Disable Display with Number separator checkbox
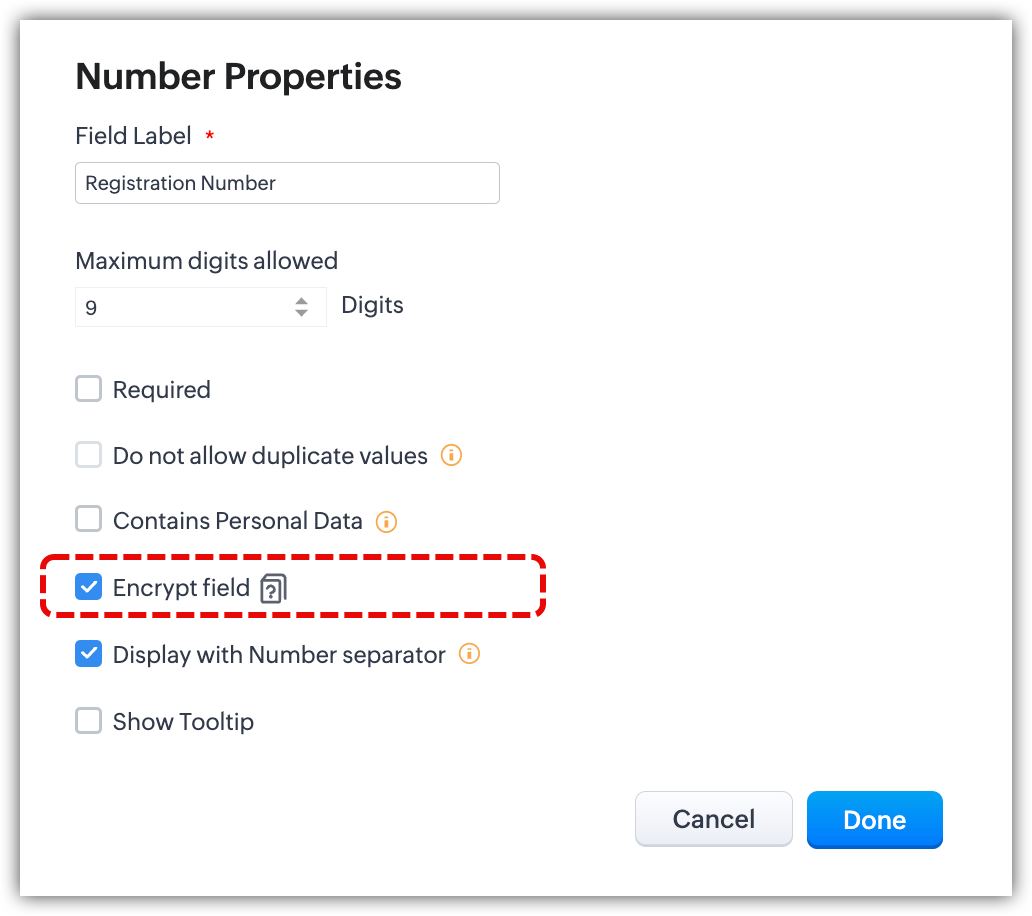This screenshot has width=1032, height=916. [89, 655]
